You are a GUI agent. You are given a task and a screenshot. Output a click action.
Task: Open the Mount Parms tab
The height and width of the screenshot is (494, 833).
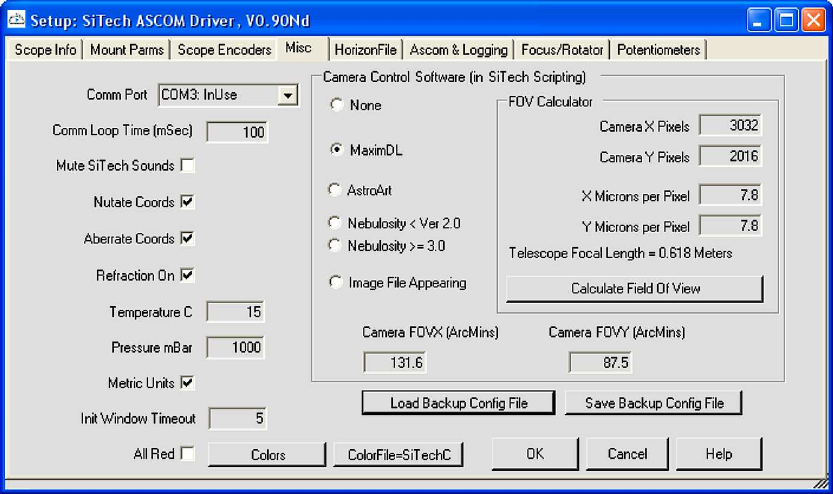127,50
